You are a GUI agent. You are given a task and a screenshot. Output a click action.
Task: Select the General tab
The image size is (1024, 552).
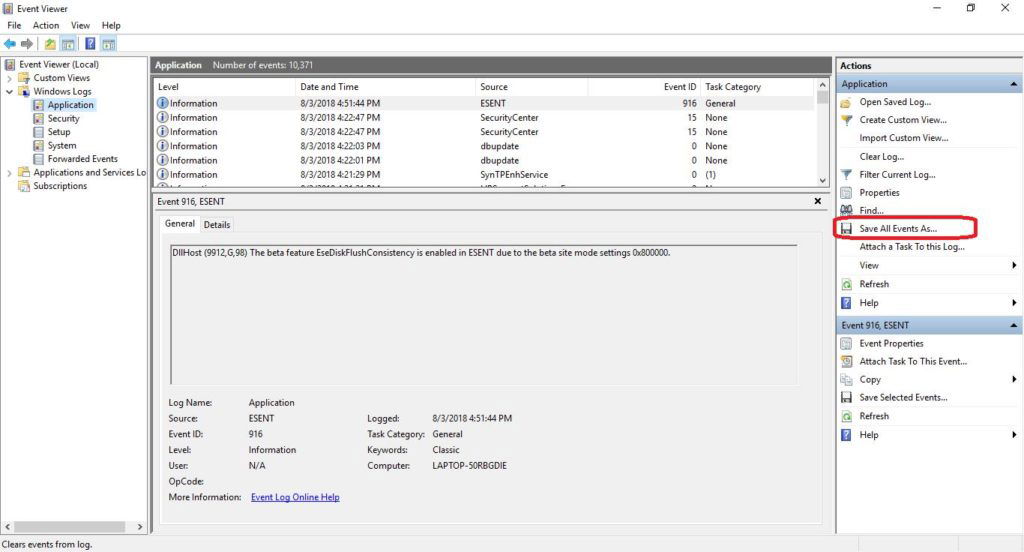[x=180, y=224]
